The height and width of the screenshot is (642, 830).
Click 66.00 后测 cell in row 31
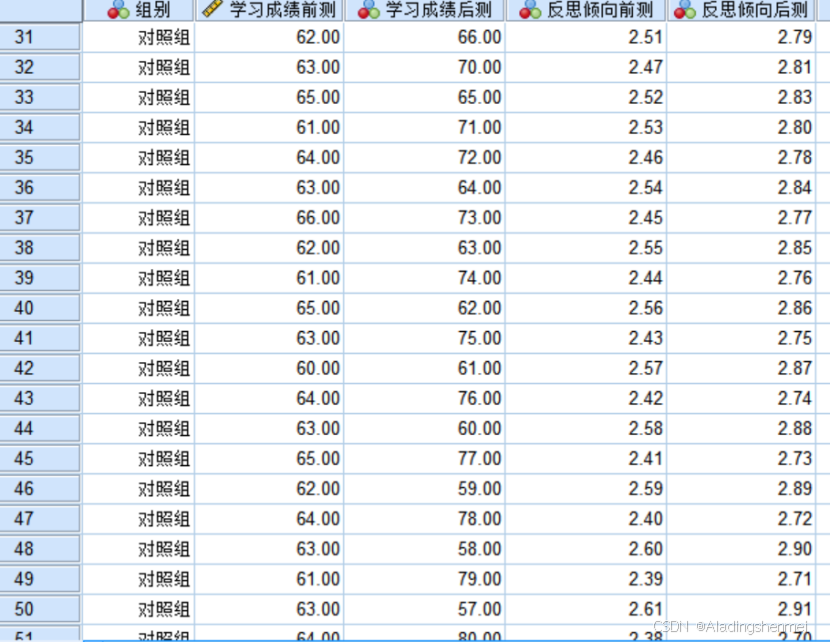tap(425, 37)
